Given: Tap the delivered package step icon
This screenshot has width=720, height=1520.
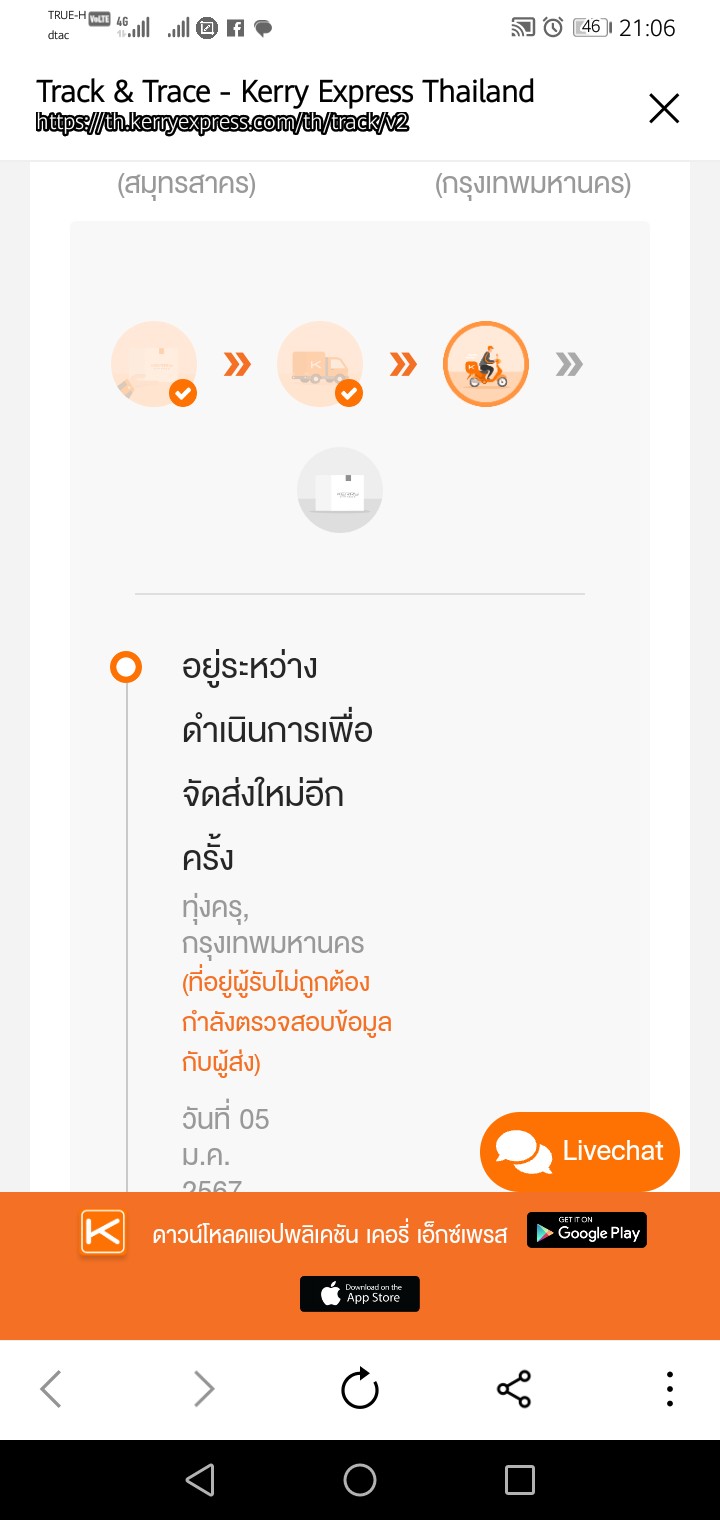Looking at the screenshot, I should tap(340, 490).
